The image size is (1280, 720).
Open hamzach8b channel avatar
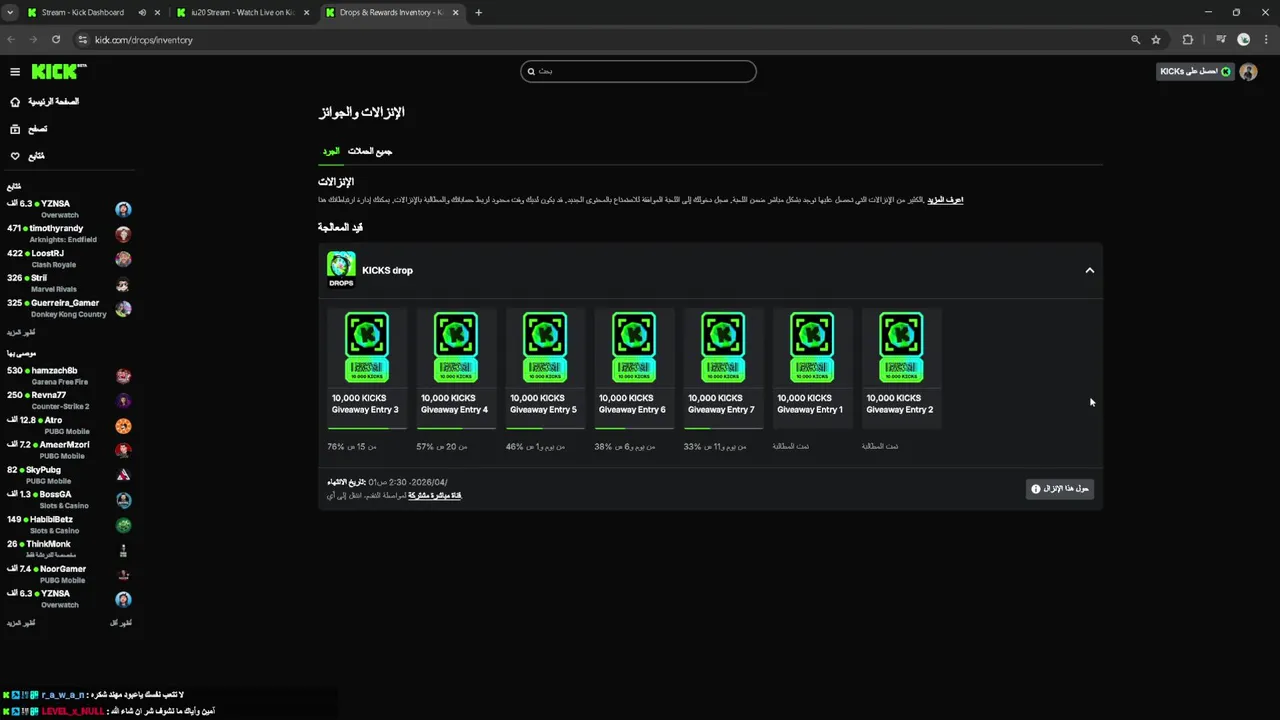[123, 376]
